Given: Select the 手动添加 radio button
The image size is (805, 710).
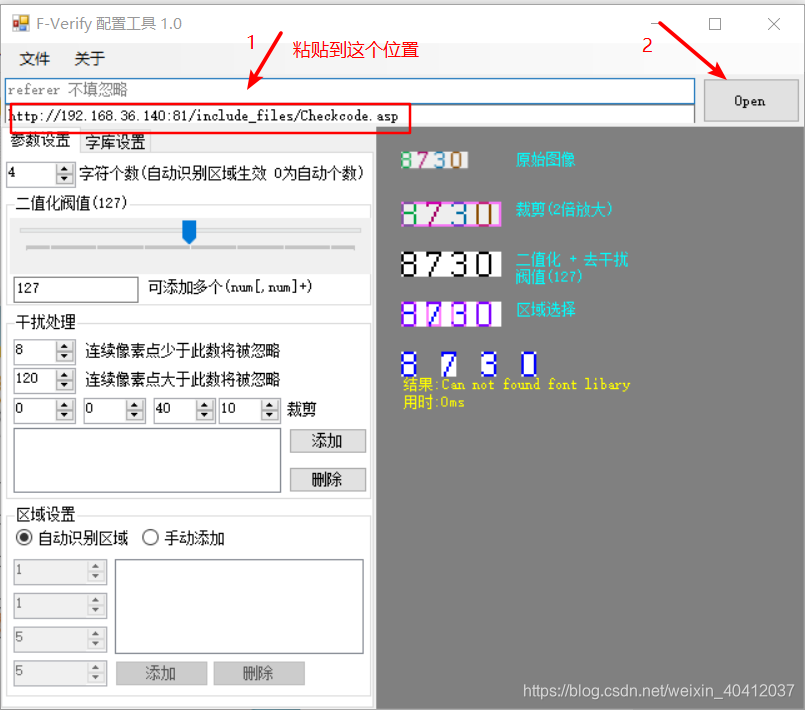Looking at the screenshot, I should pos(149,537).
